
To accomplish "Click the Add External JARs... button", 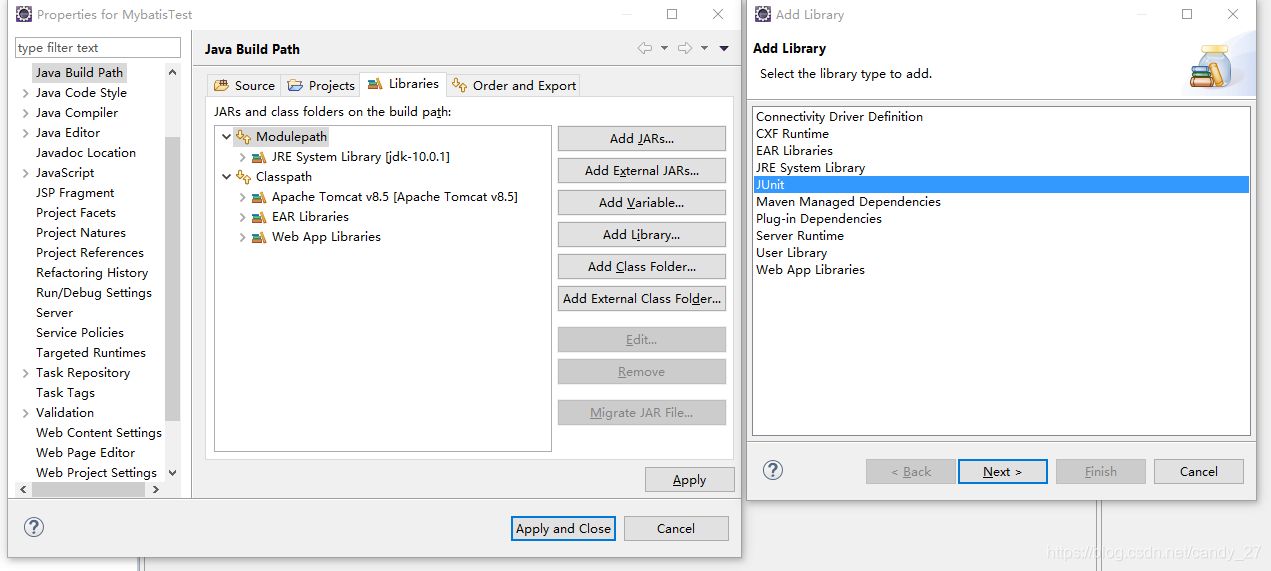I will coord(642,171).
